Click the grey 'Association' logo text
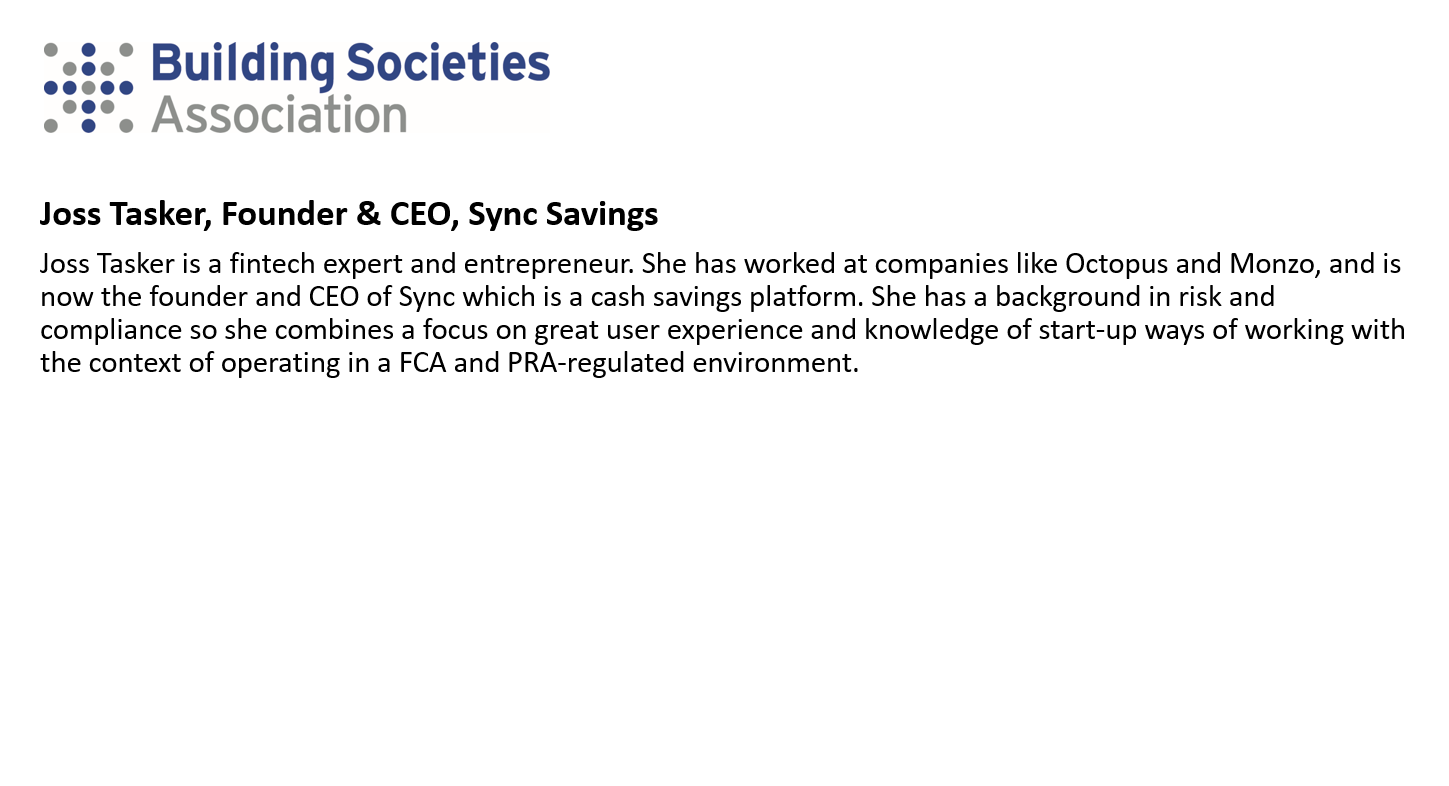Image resolution: width=1449 pixels, height=786 pixels. pos(279,115)
